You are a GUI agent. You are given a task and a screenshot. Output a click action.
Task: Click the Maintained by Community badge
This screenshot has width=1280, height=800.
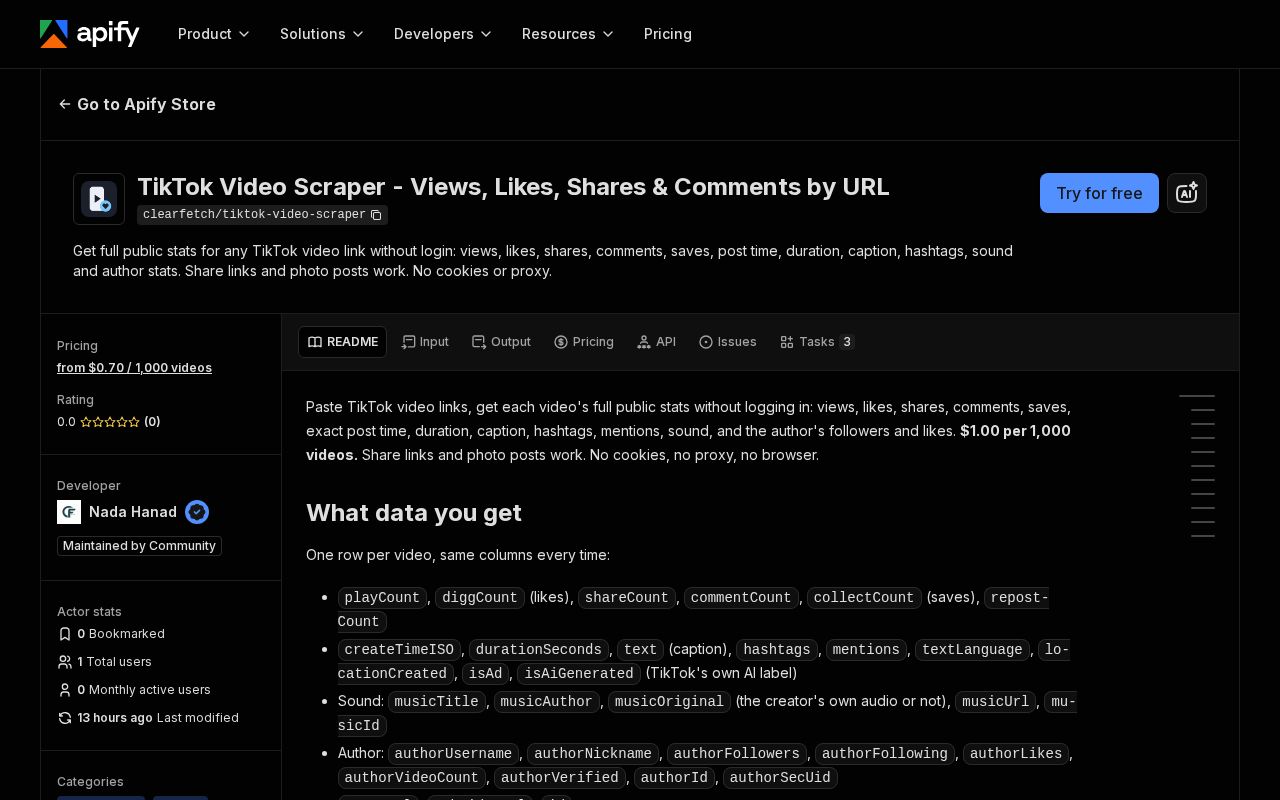pos(139,546)
